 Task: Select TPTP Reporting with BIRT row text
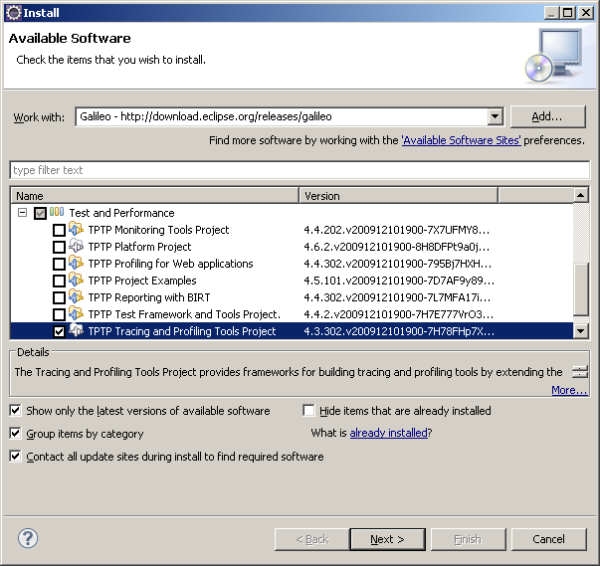149,297
